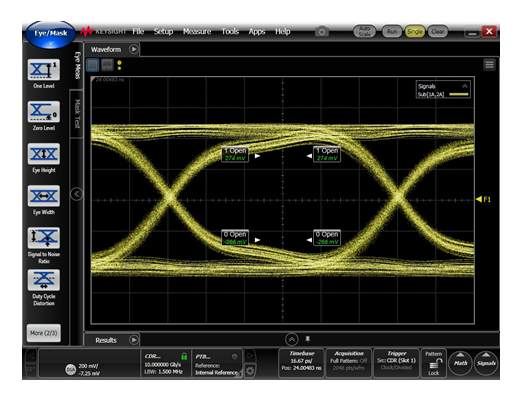Open the gear settings icon in bottom bar

[250, 371]
